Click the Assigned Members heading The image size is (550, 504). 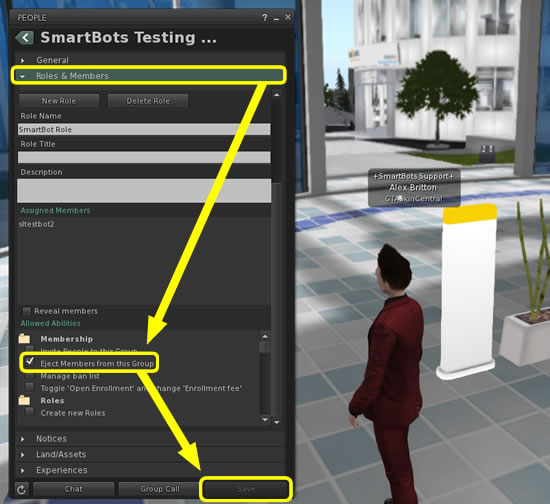pos(55,210)
